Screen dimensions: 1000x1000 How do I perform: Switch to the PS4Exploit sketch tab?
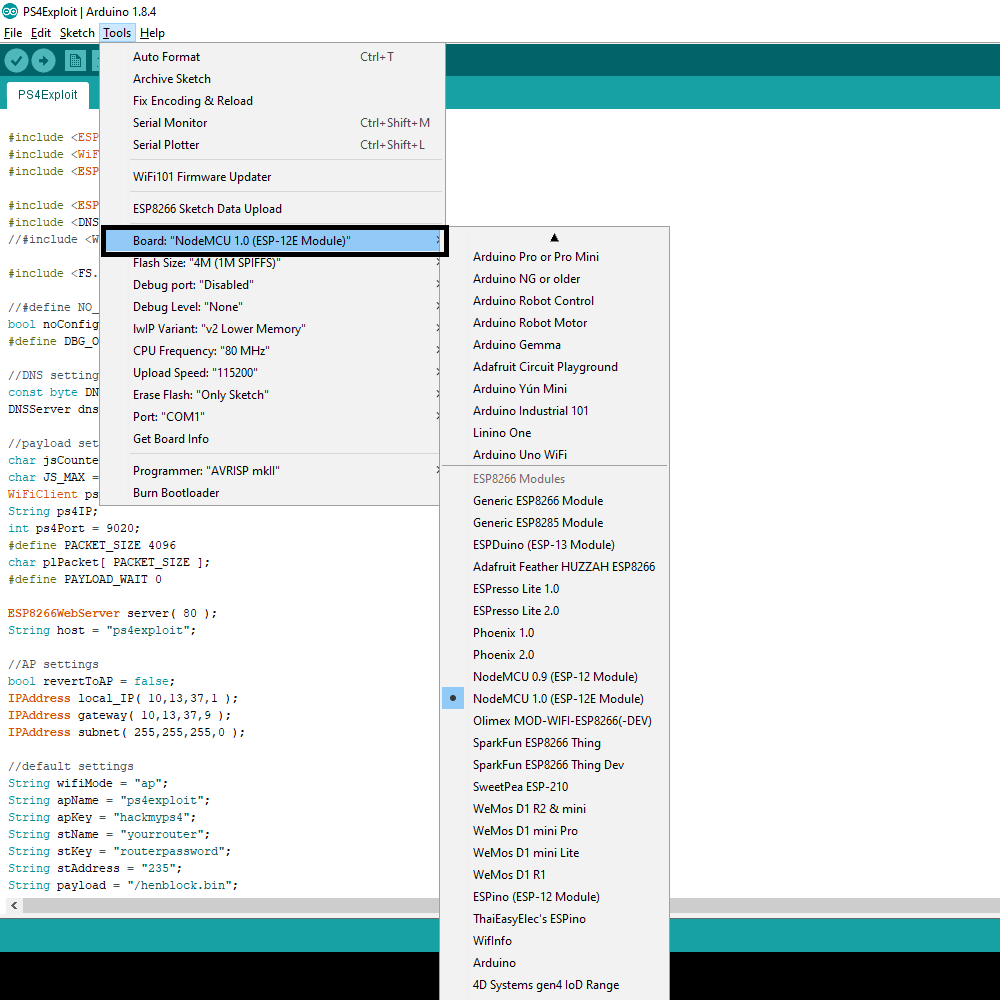tap(48, 95)
